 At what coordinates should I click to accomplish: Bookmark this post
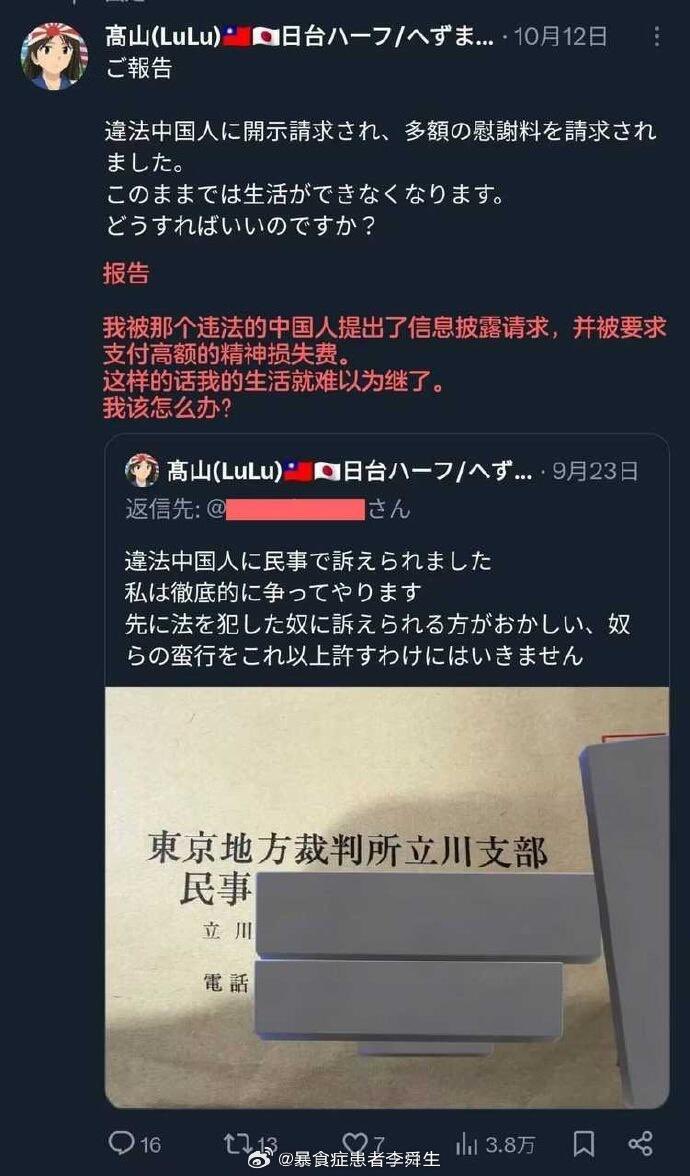click(x=584, y=1144)
